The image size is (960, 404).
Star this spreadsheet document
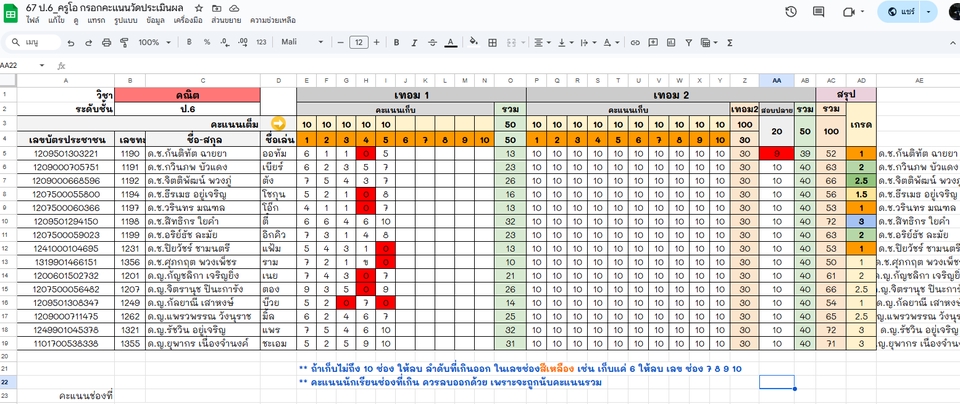pos(199,8)
